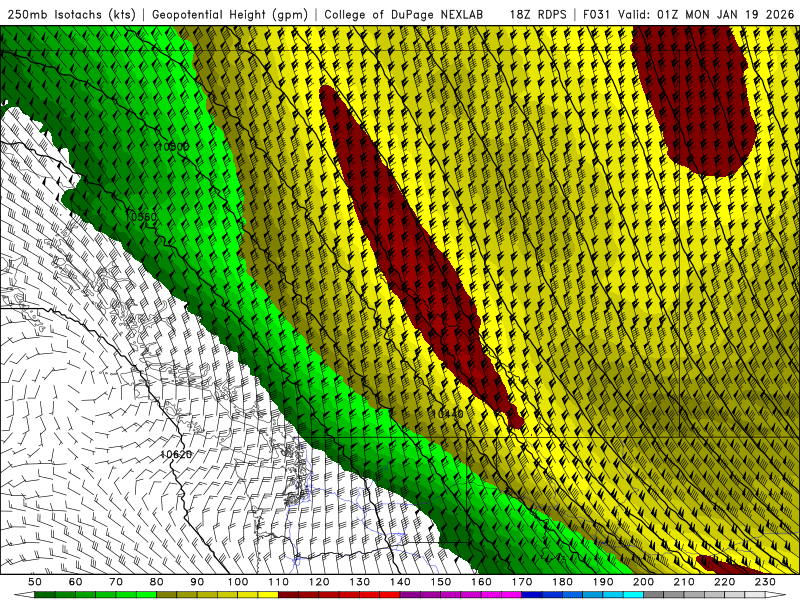Click the '18Z RDPS' model run label
This screenshot has width=800, height=600.
[538, 14]
